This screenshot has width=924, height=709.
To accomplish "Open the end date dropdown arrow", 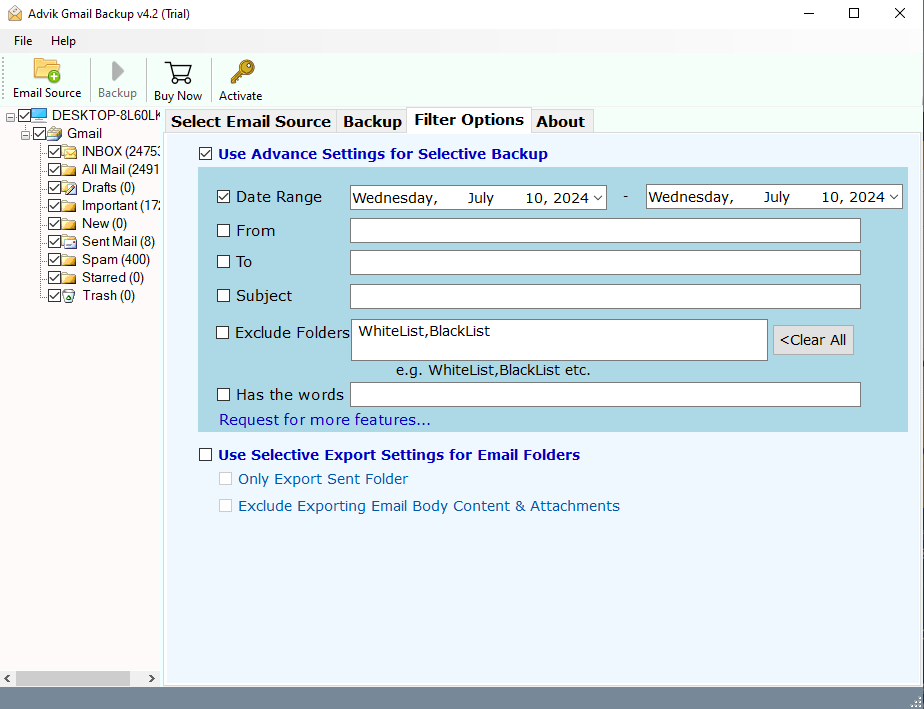I will coord(894,197).
